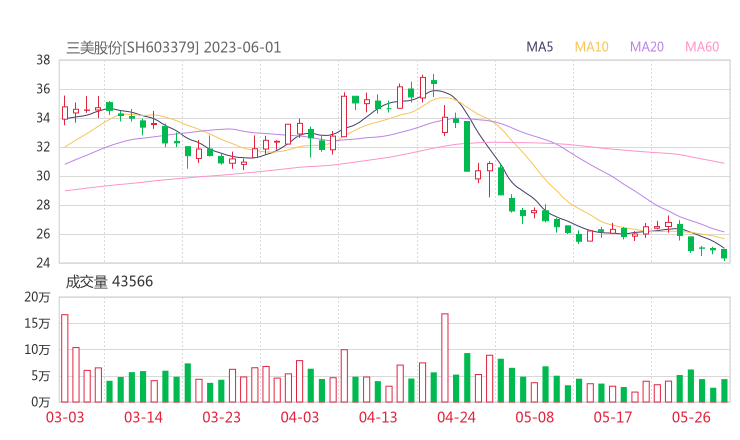The image size is (740, 440).
Task: Click the 03-23 date axis label
Action: [221, 417]
